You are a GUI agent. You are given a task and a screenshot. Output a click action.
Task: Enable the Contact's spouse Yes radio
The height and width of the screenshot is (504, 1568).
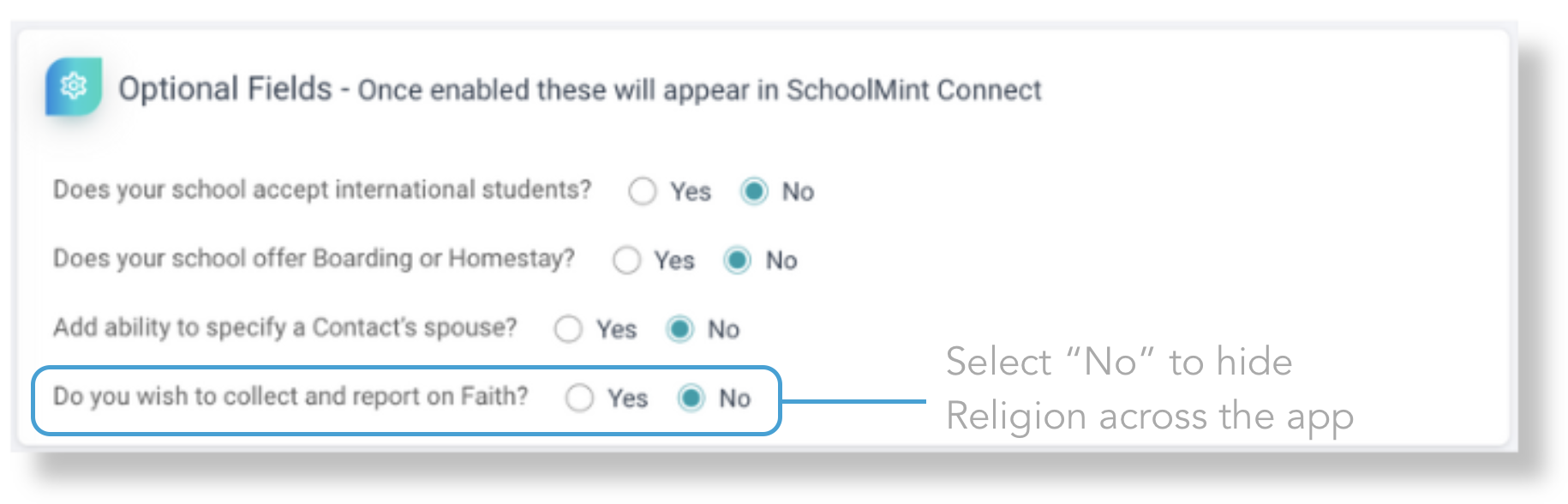[x=568, y=329]
